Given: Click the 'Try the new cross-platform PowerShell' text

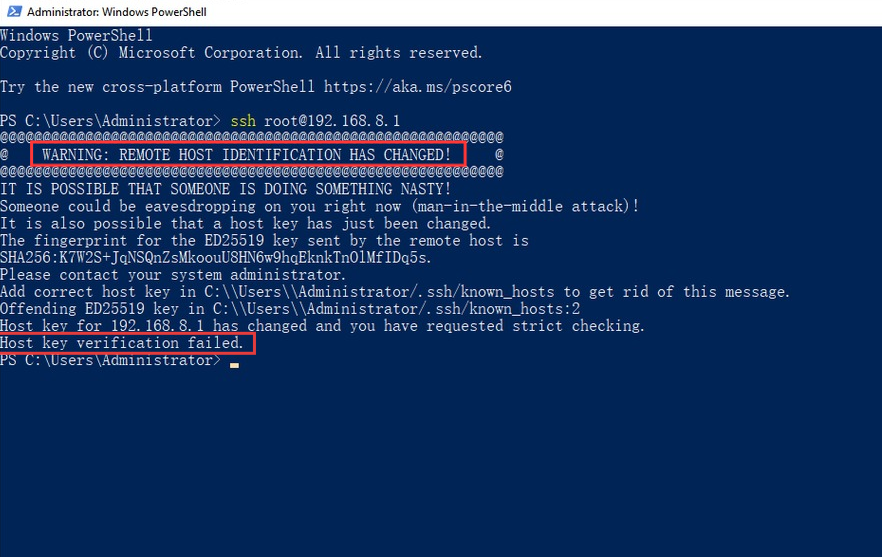Looking at the screenshot, I should (x=157, y=87).
